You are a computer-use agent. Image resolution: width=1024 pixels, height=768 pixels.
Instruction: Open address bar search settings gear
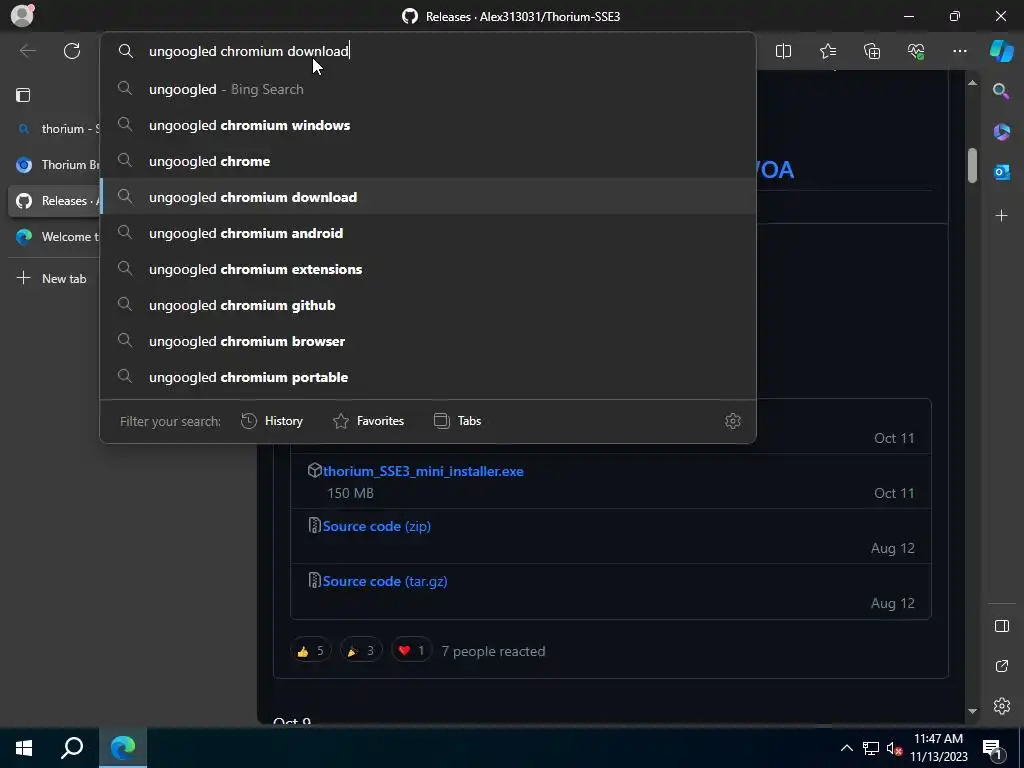click(733, 421)
